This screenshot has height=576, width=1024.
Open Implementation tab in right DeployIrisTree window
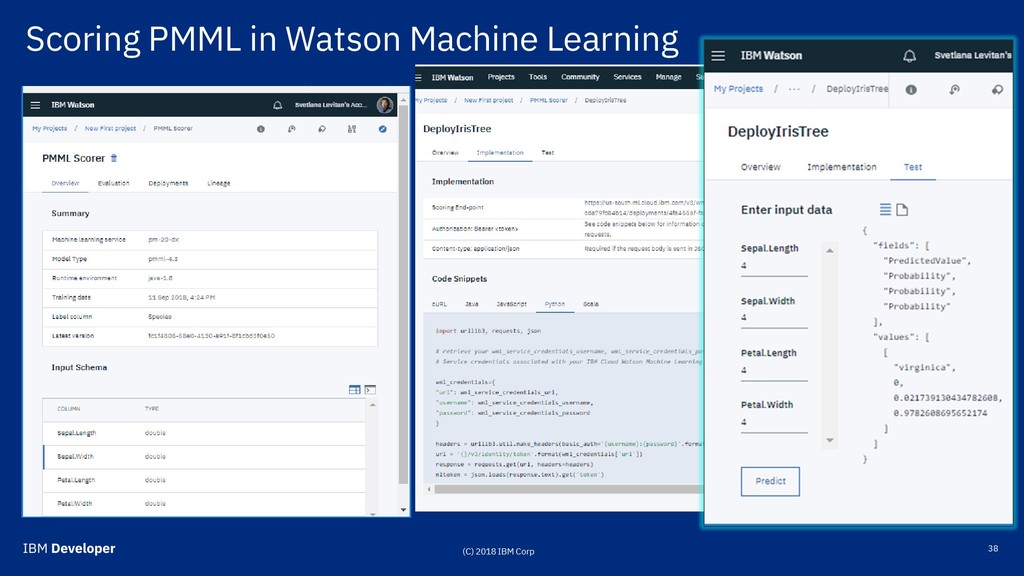point(842,167)
